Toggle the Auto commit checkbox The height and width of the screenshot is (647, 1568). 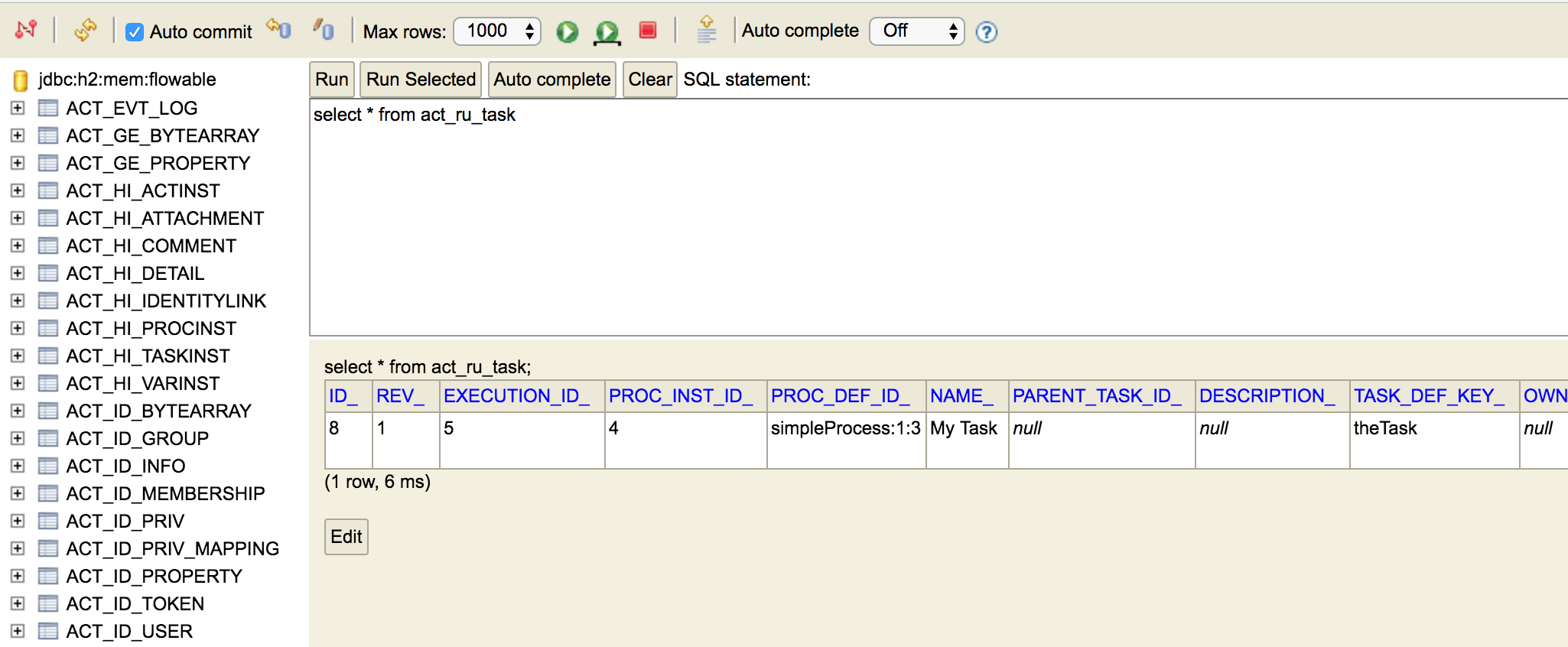[135, 32]
